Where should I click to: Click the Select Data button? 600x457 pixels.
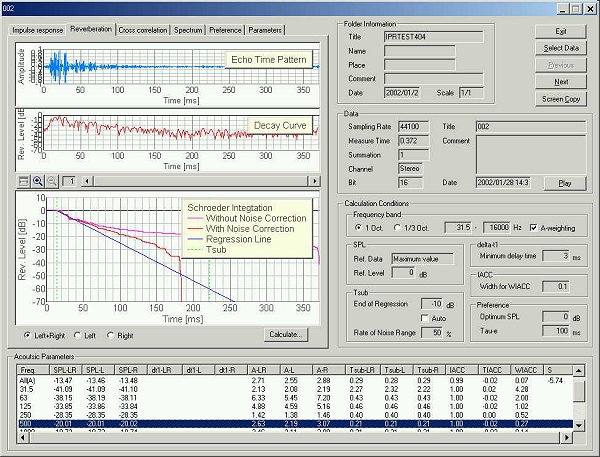(561, 48)
